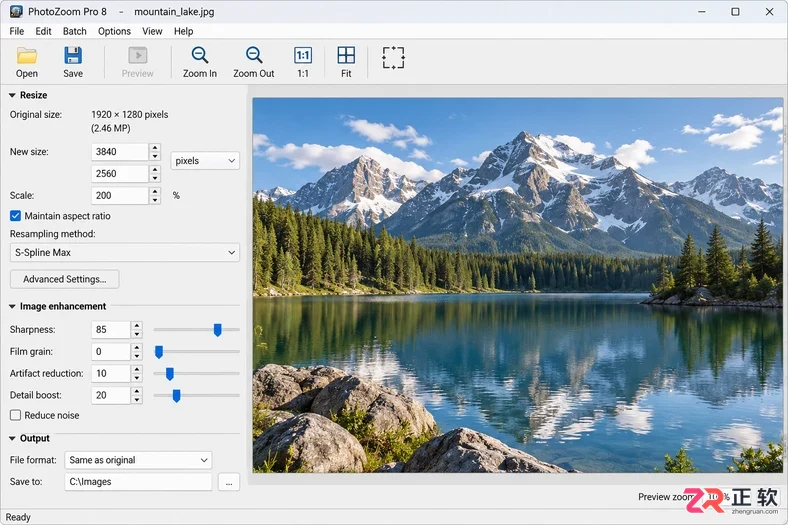Screen dimensions: 788x525
Task: Collapse the Output section
Action: (x=13, y=439)
